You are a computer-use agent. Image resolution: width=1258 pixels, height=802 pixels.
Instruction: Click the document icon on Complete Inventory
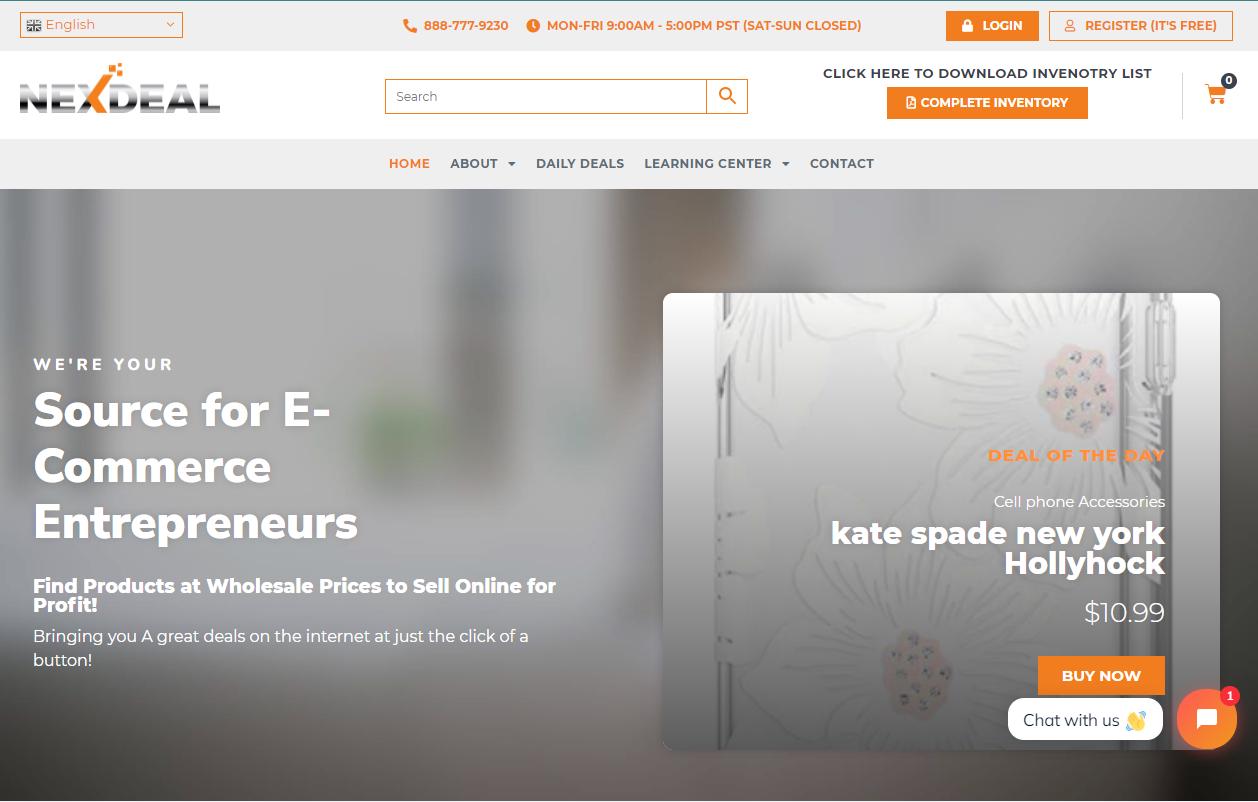911,103
